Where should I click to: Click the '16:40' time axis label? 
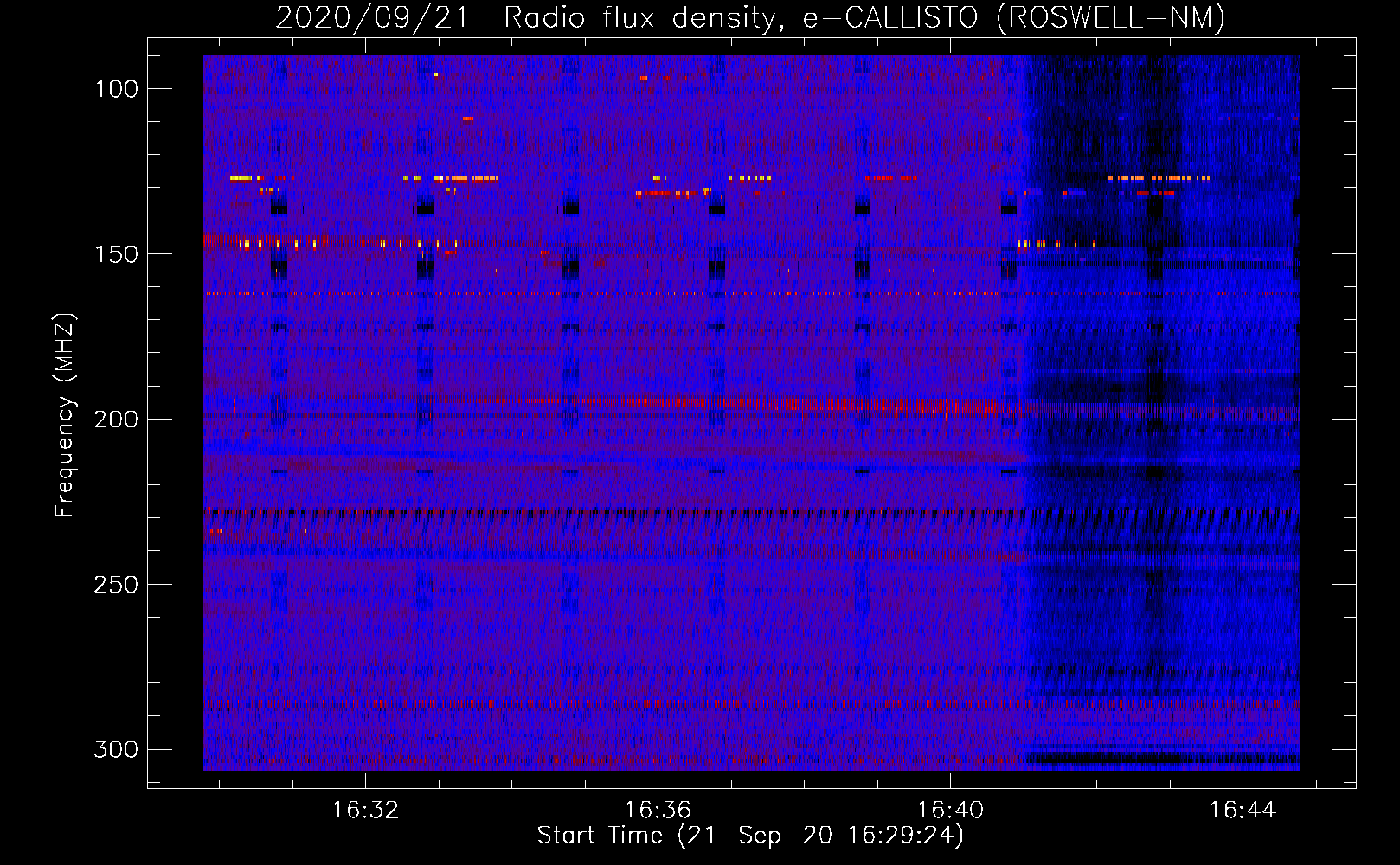click(950, 810)
